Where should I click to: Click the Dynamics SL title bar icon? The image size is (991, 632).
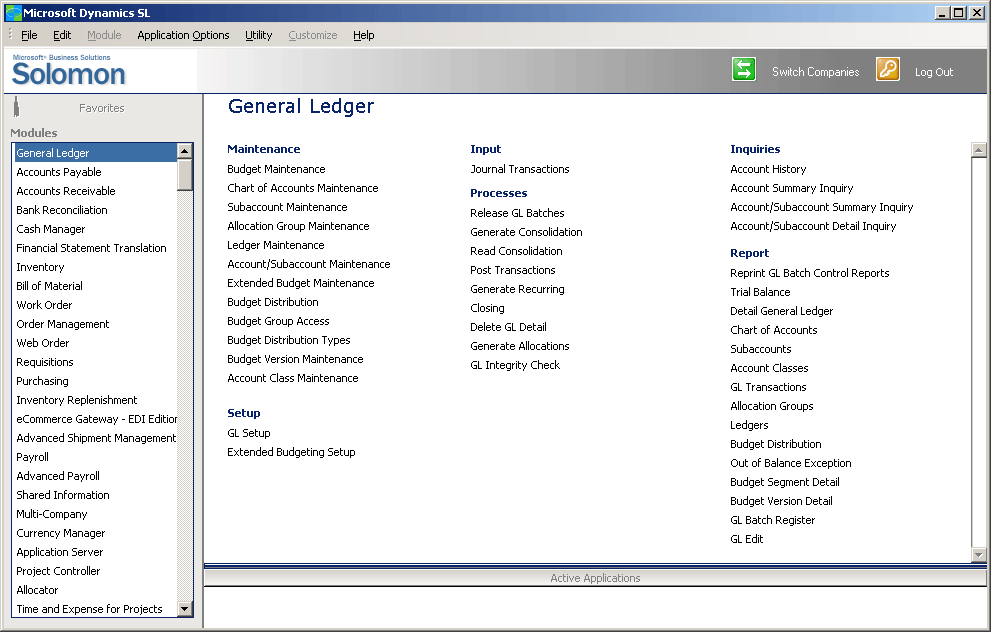pos(13,13)
